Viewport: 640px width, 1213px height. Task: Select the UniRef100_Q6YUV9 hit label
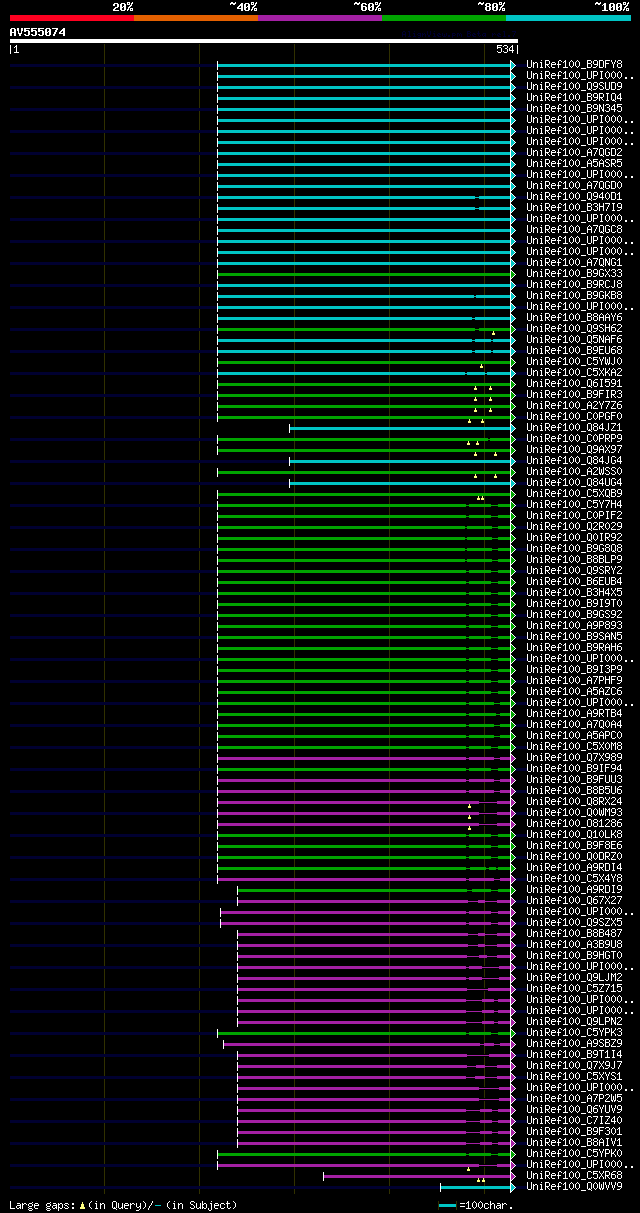[575, 1109]
